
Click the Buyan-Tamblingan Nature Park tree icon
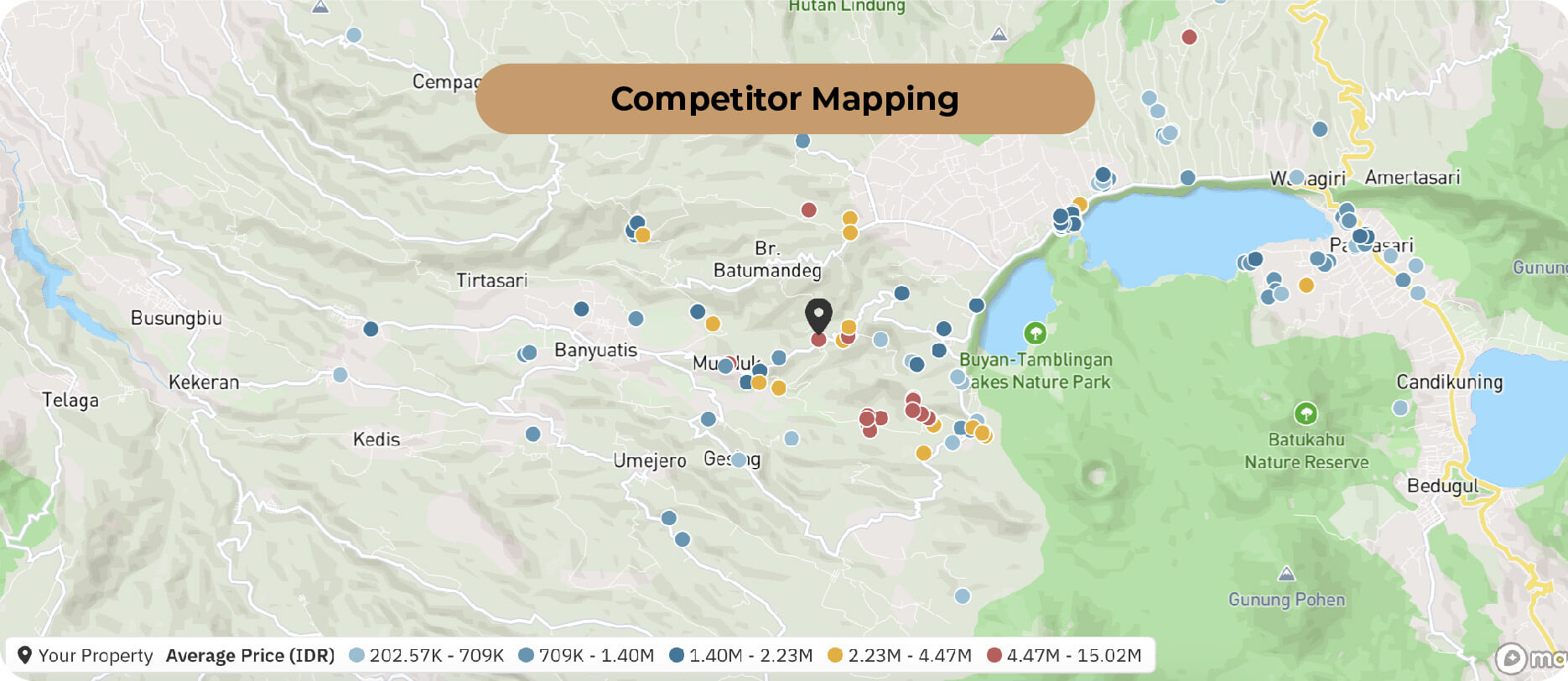click(1036, 333)
